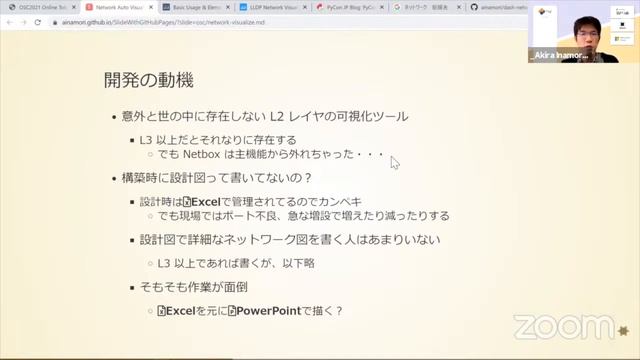Click the GitHub favicon on the last tab
The image size is (640, 360).
pyautogui.click(x=474, y=7)
